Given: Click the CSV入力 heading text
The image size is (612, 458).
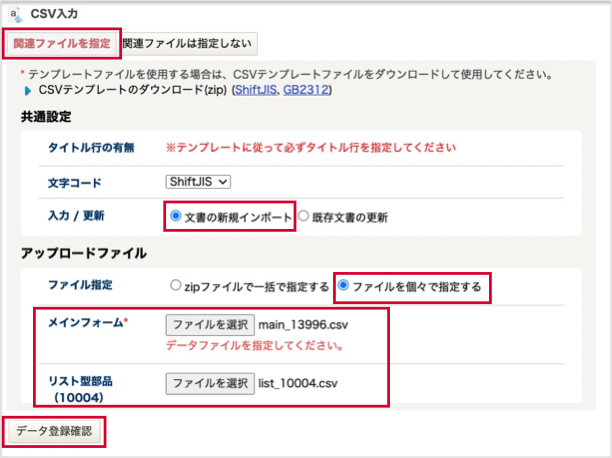Looking at the screenshot, I should click(x=54, y=14).
